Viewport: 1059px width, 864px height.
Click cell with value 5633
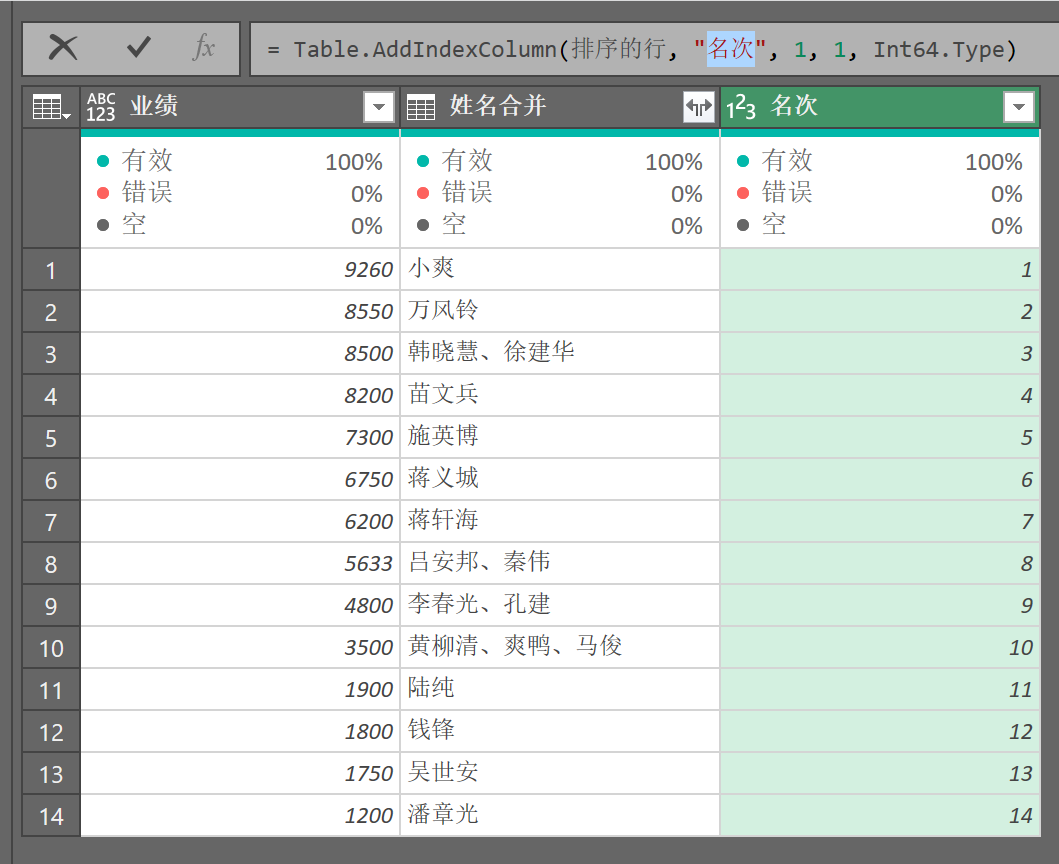[240, 563]
